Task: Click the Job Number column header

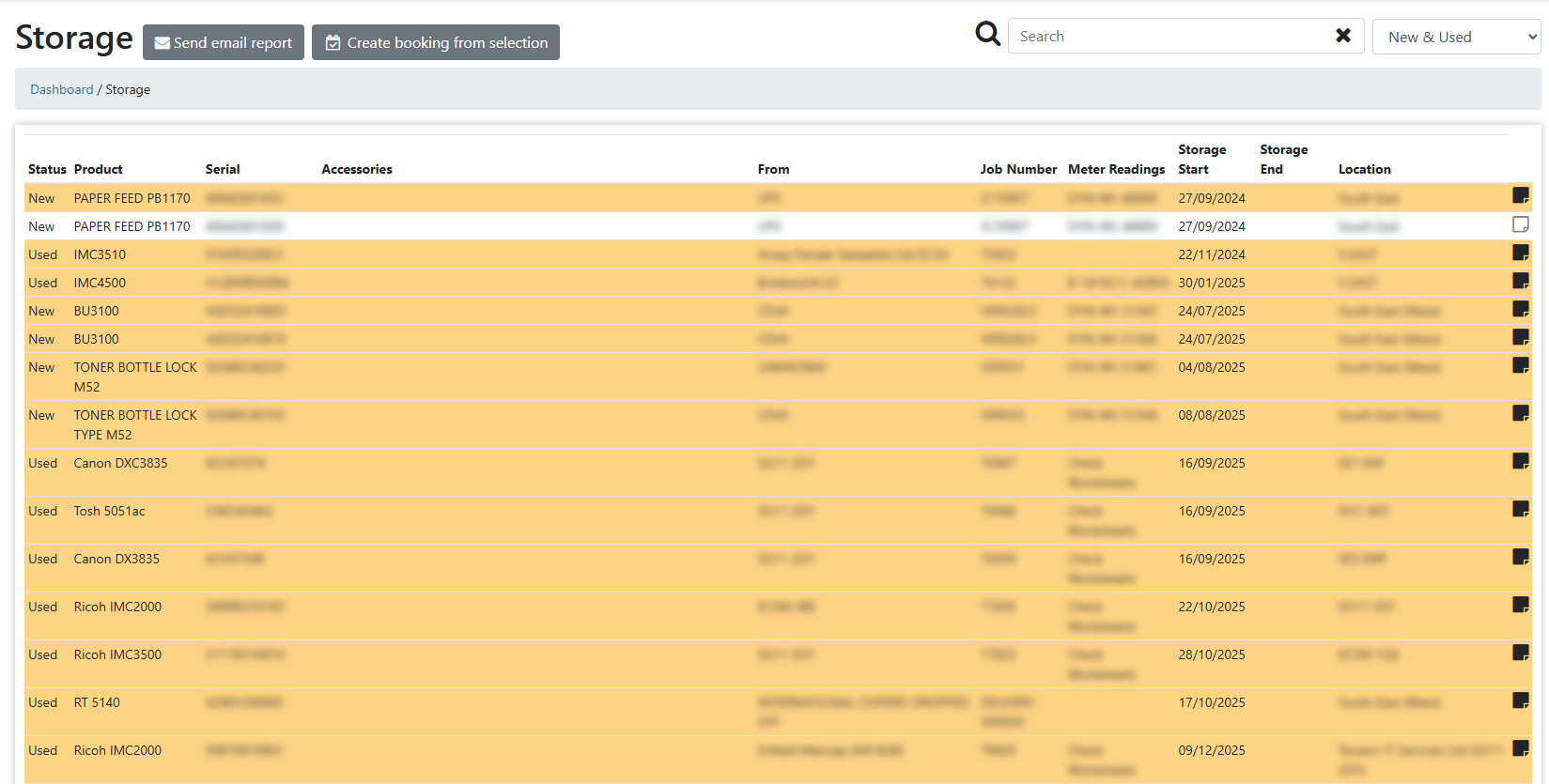Action: pos(1018,169)
